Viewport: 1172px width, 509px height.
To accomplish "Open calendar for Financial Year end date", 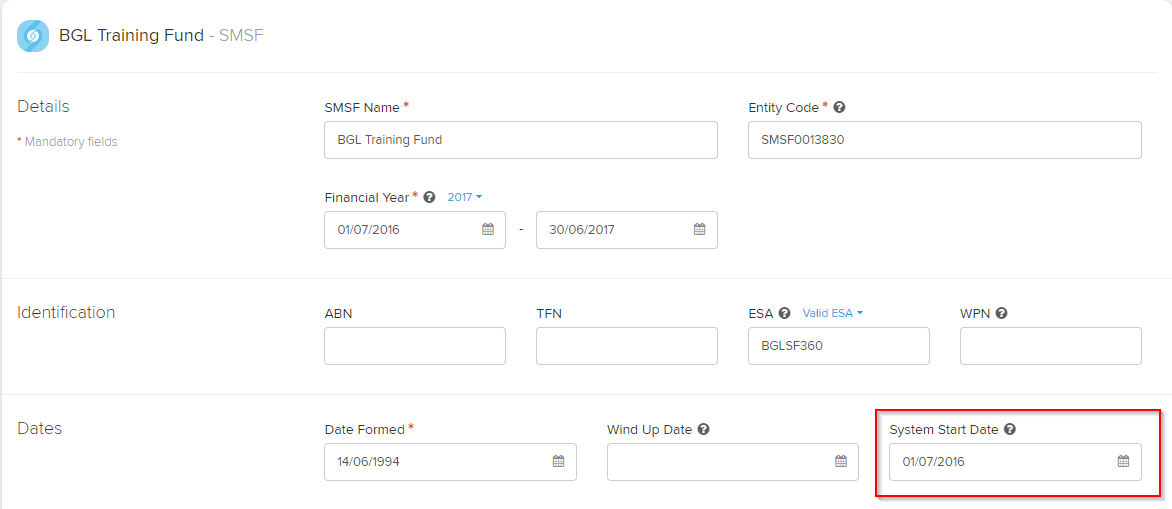I will point(700,229).
